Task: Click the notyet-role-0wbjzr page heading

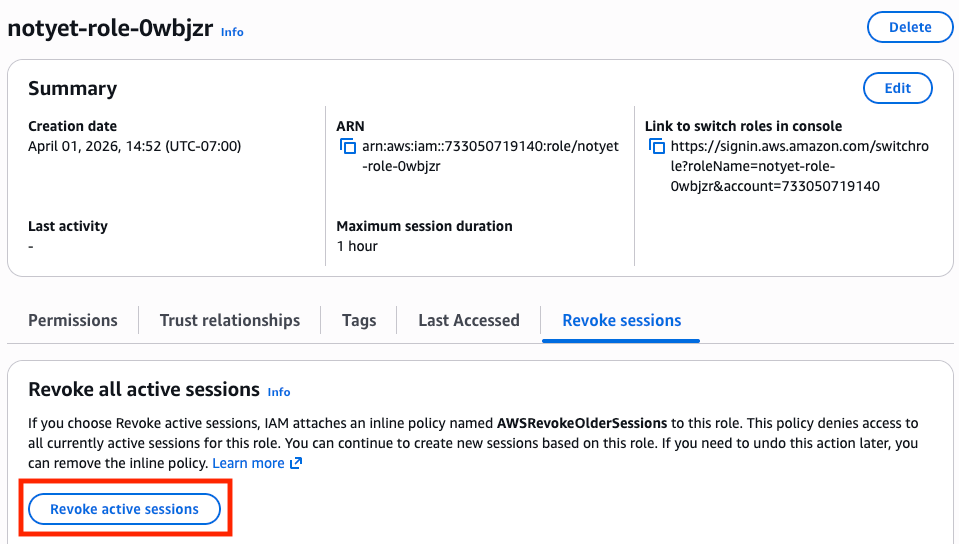Action: coord(110,28)
